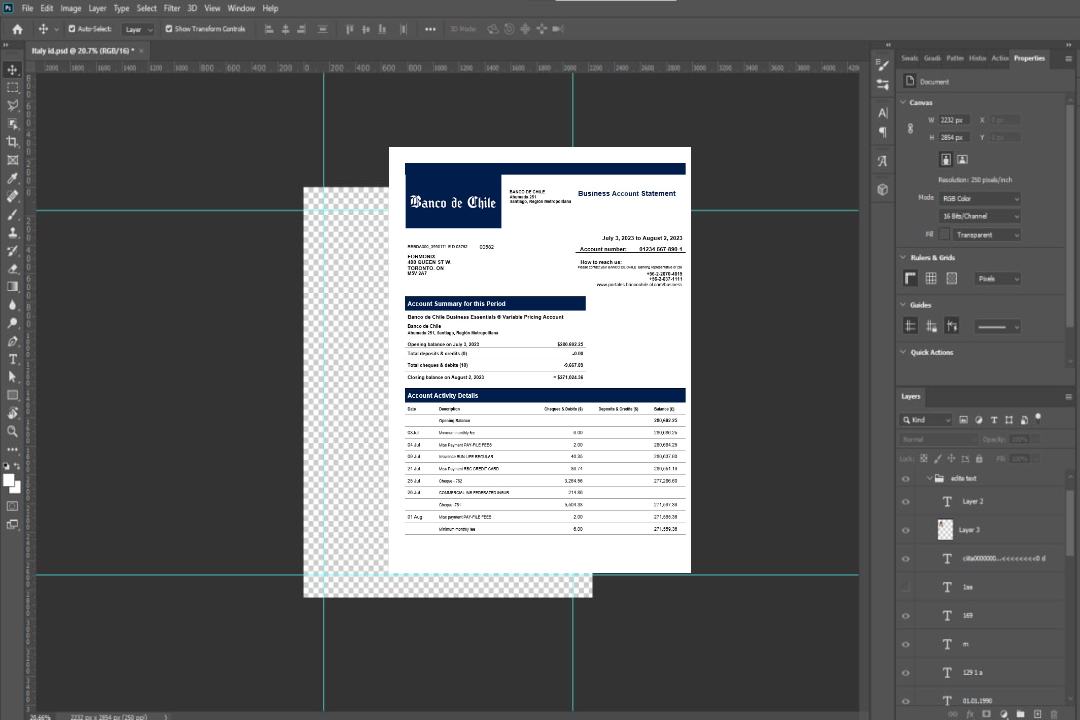
Task: Show the hidden '1se' text layer
Action: click(x=906, y=588)
